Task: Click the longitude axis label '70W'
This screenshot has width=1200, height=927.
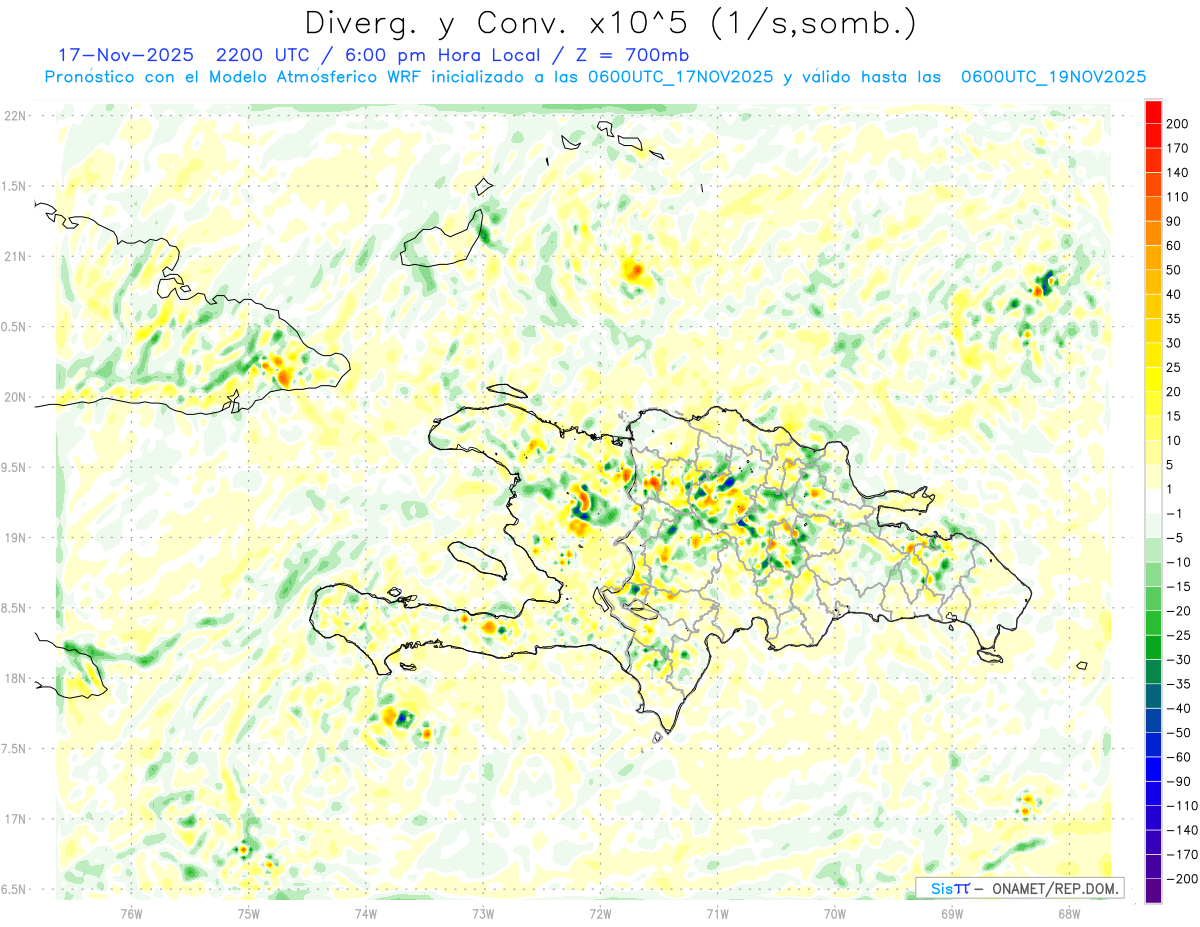Action: (834, 913)
